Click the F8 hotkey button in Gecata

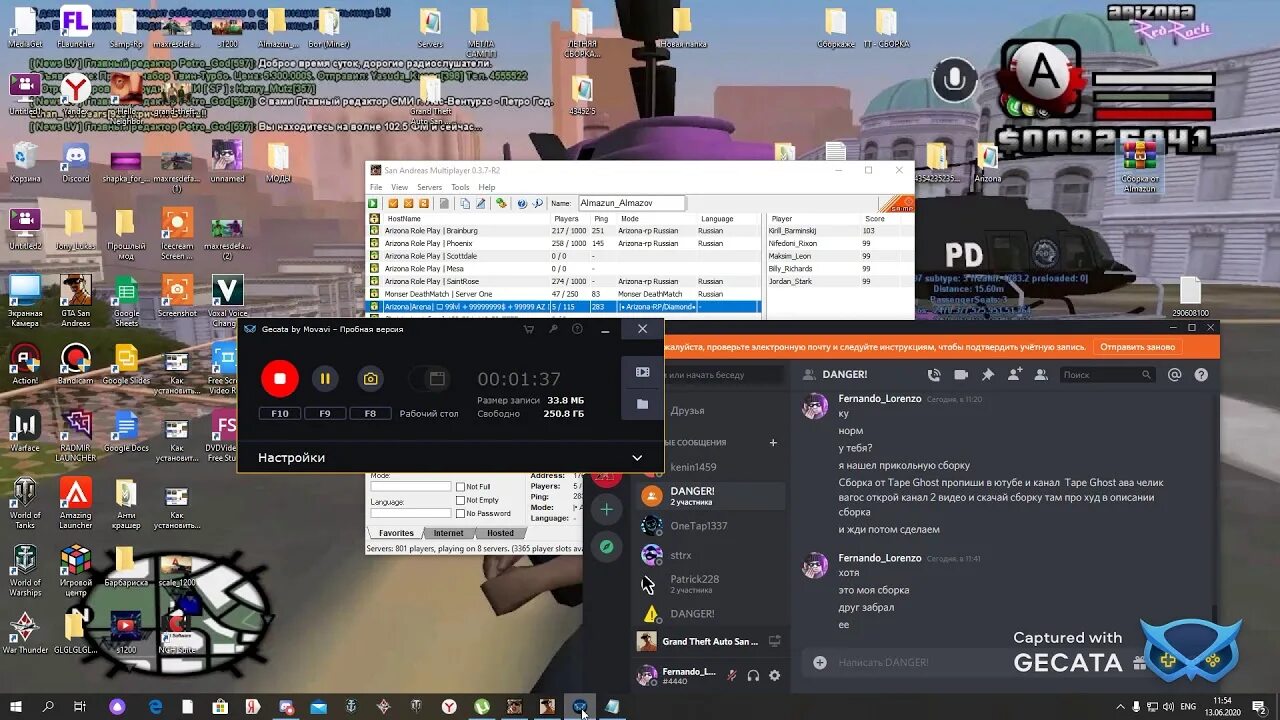pyautogui.click(x=370, y=413)
